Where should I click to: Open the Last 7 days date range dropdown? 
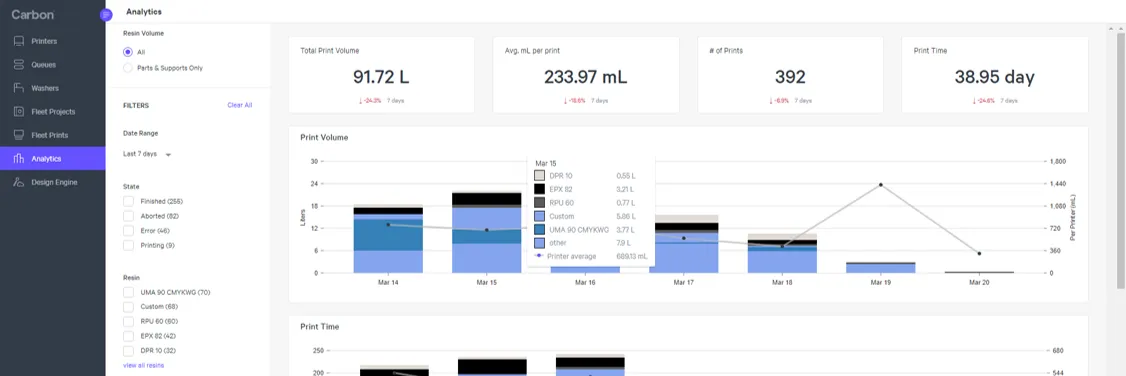point(148,154)
